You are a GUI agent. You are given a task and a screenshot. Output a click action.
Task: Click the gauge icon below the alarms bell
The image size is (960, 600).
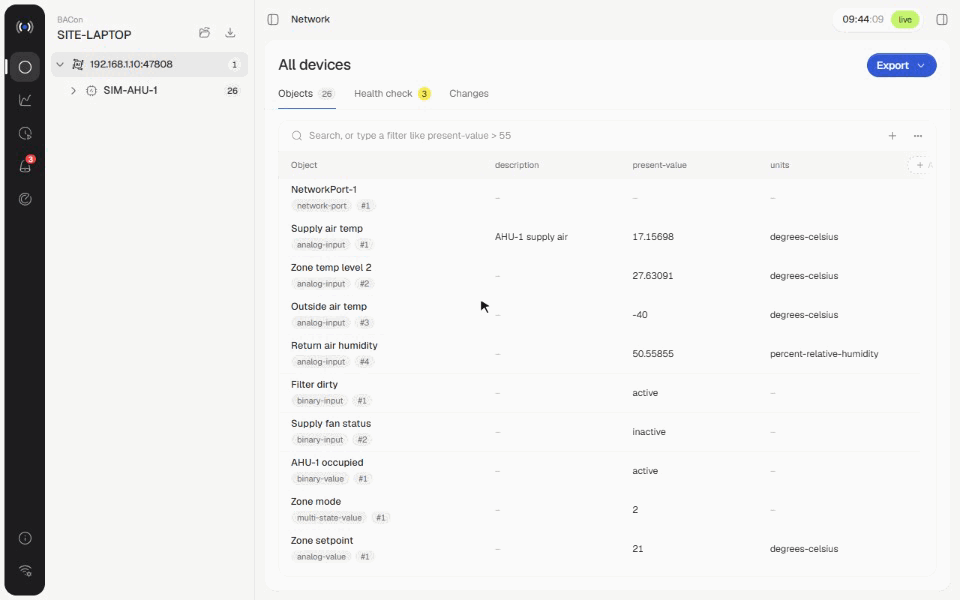(25, 199)
